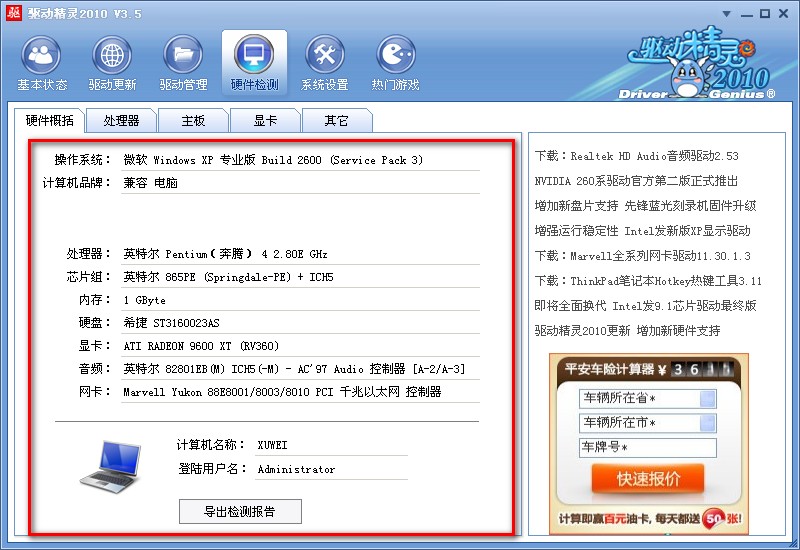Switch to the 硬件概括 tab
Image resolution: width=800 pixels, height=550 pixels.
pos(49,121)
